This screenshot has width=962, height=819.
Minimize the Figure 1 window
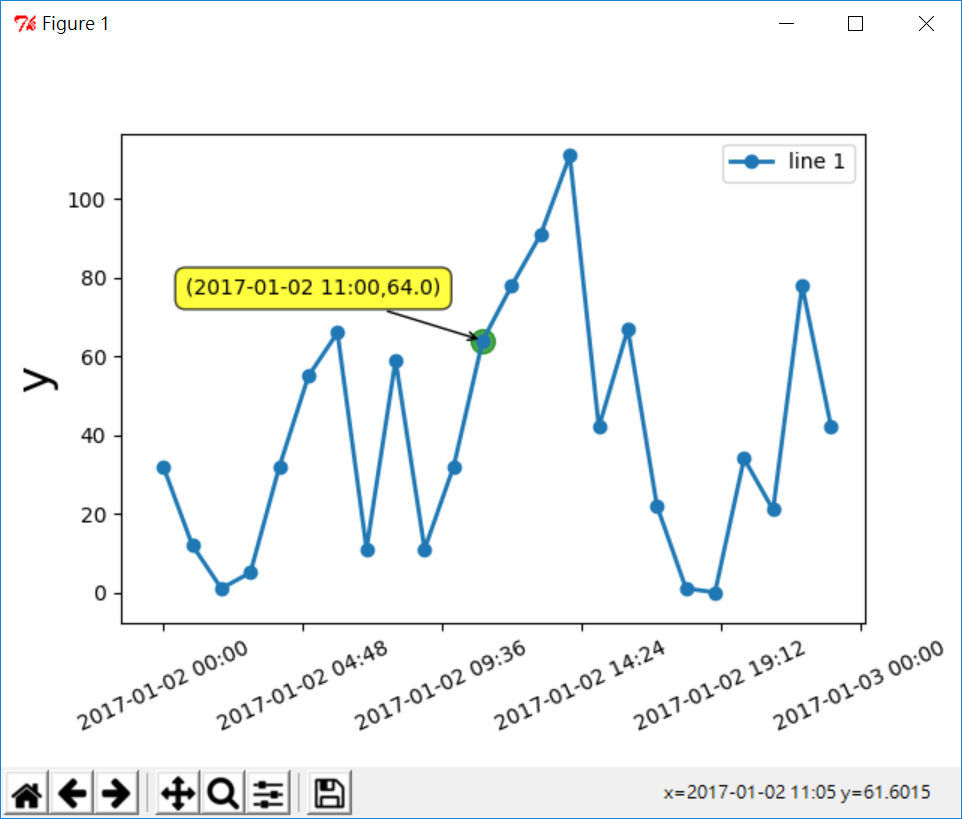(x=786, y=24)
